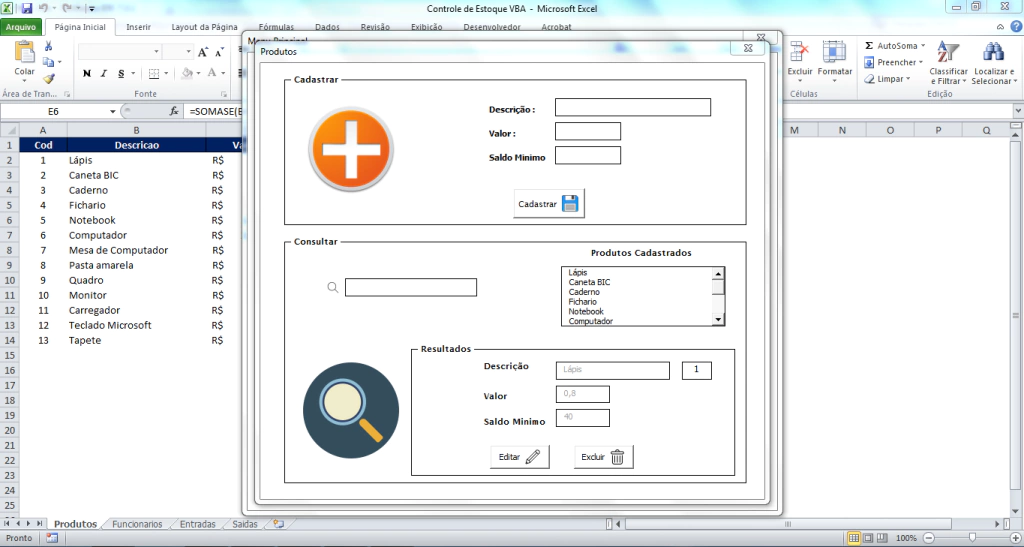
Task: Open the Inserir ribbon tab
Action: pyautogui.click(x=138, y=28)
